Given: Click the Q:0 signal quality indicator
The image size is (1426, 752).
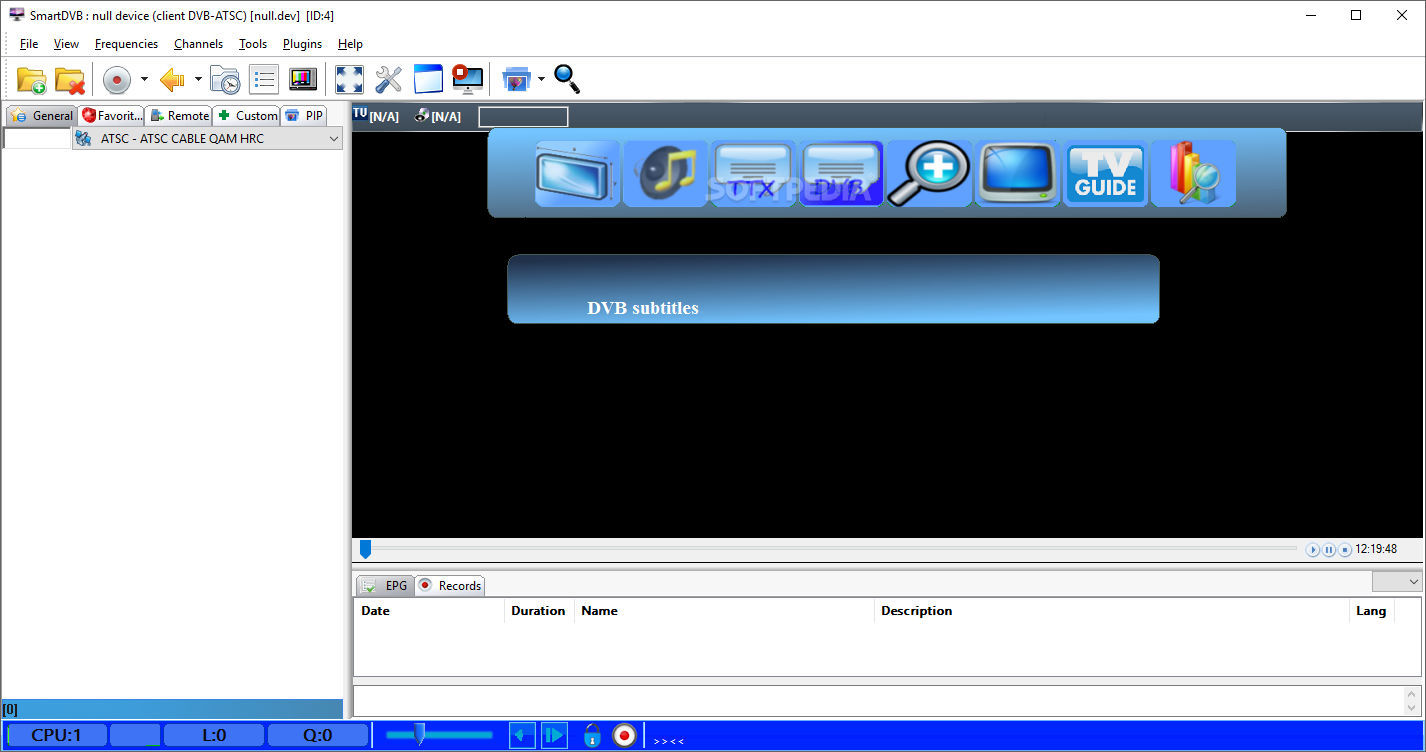Looking at the screenshot, I should (x=318, y=736).
